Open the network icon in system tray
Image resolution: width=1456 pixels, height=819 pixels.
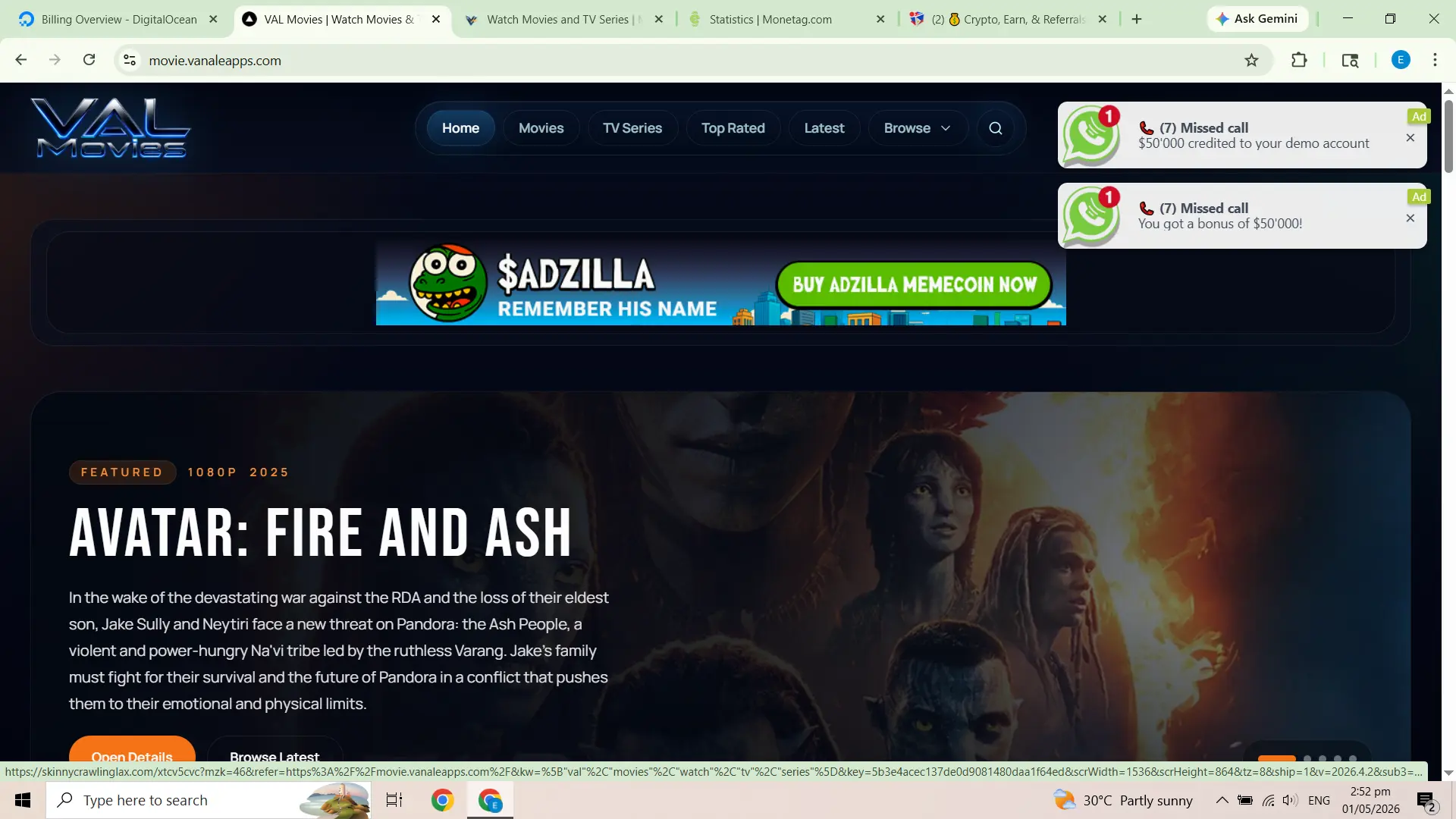click(1268, 800)
